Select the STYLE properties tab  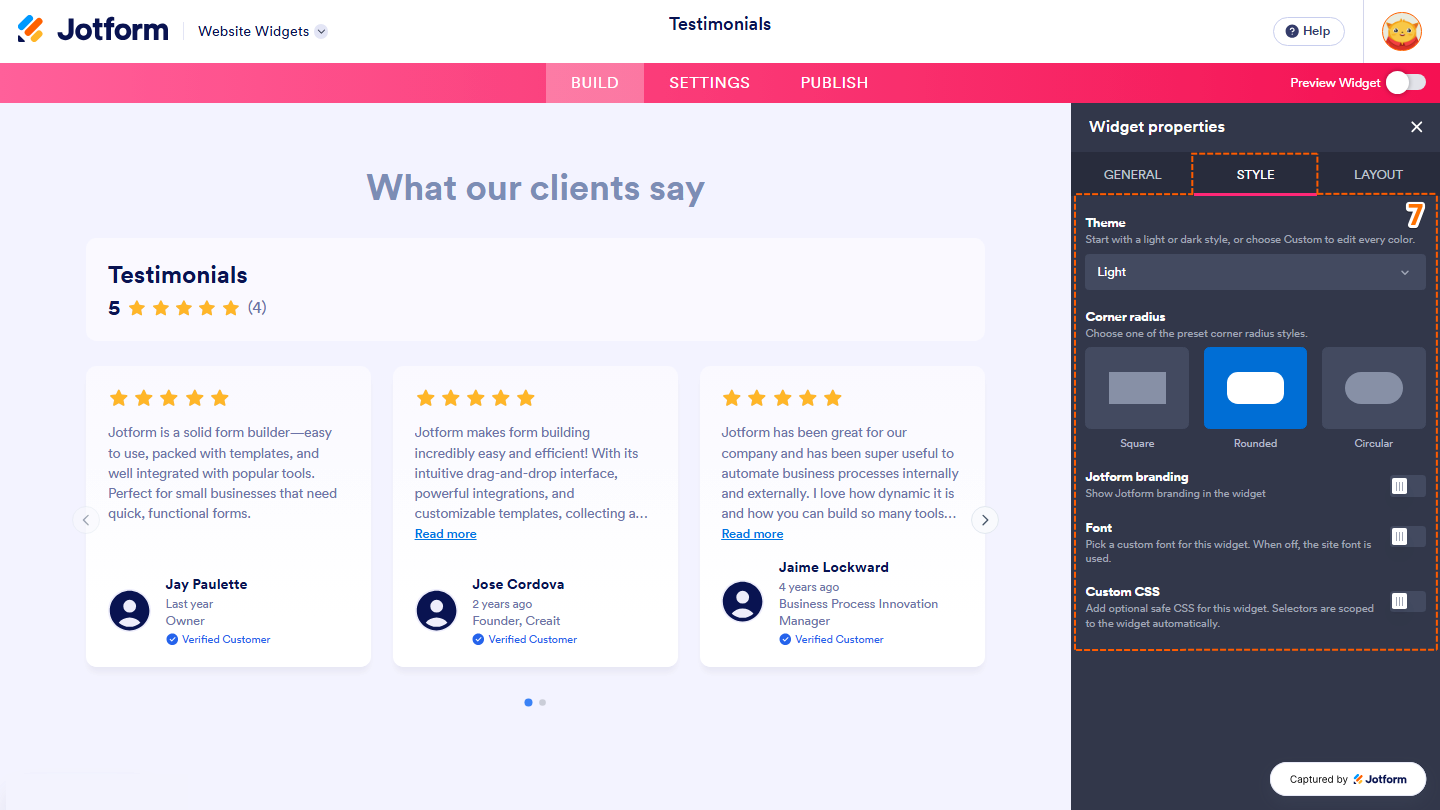(1255, 174)
